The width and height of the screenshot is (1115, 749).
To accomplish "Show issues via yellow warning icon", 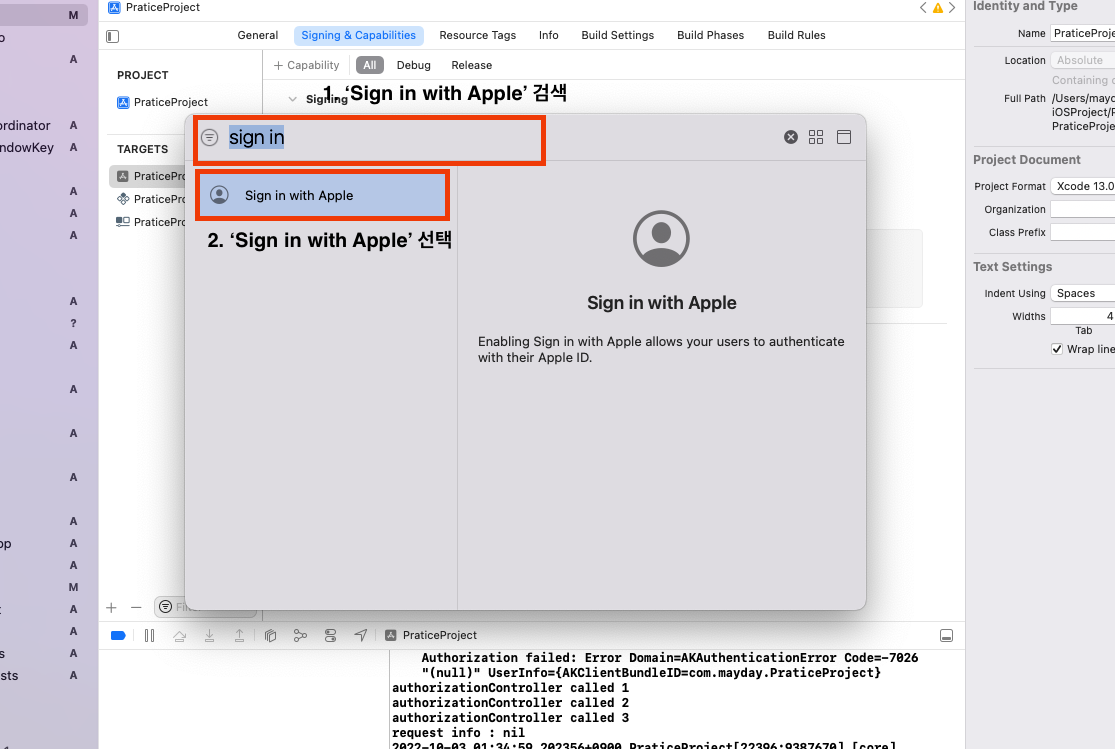I will [938, 8].
